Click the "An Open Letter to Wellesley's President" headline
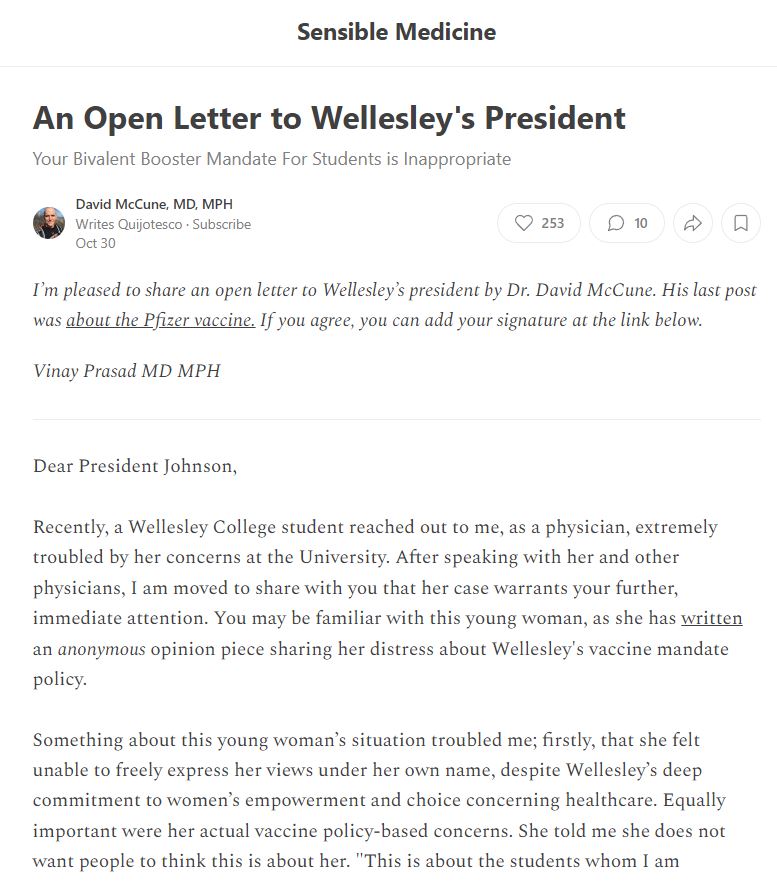 (x=329, y=118)
